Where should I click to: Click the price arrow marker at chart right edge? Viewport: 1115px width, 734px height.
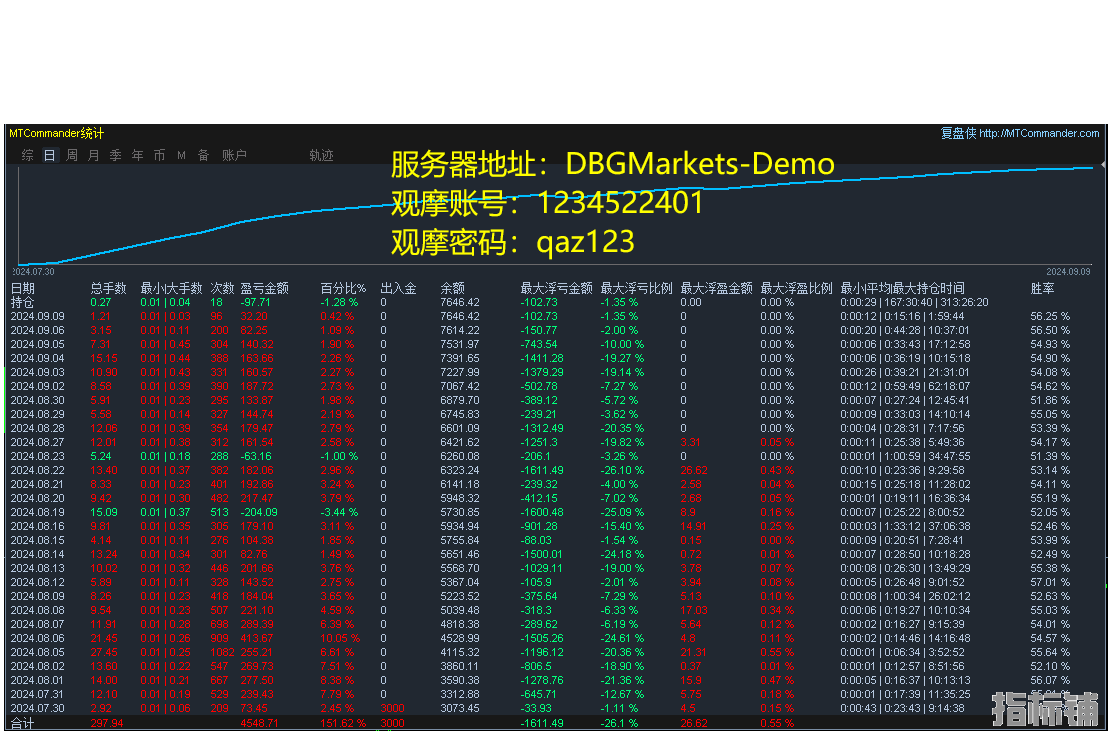point(1103,165)
